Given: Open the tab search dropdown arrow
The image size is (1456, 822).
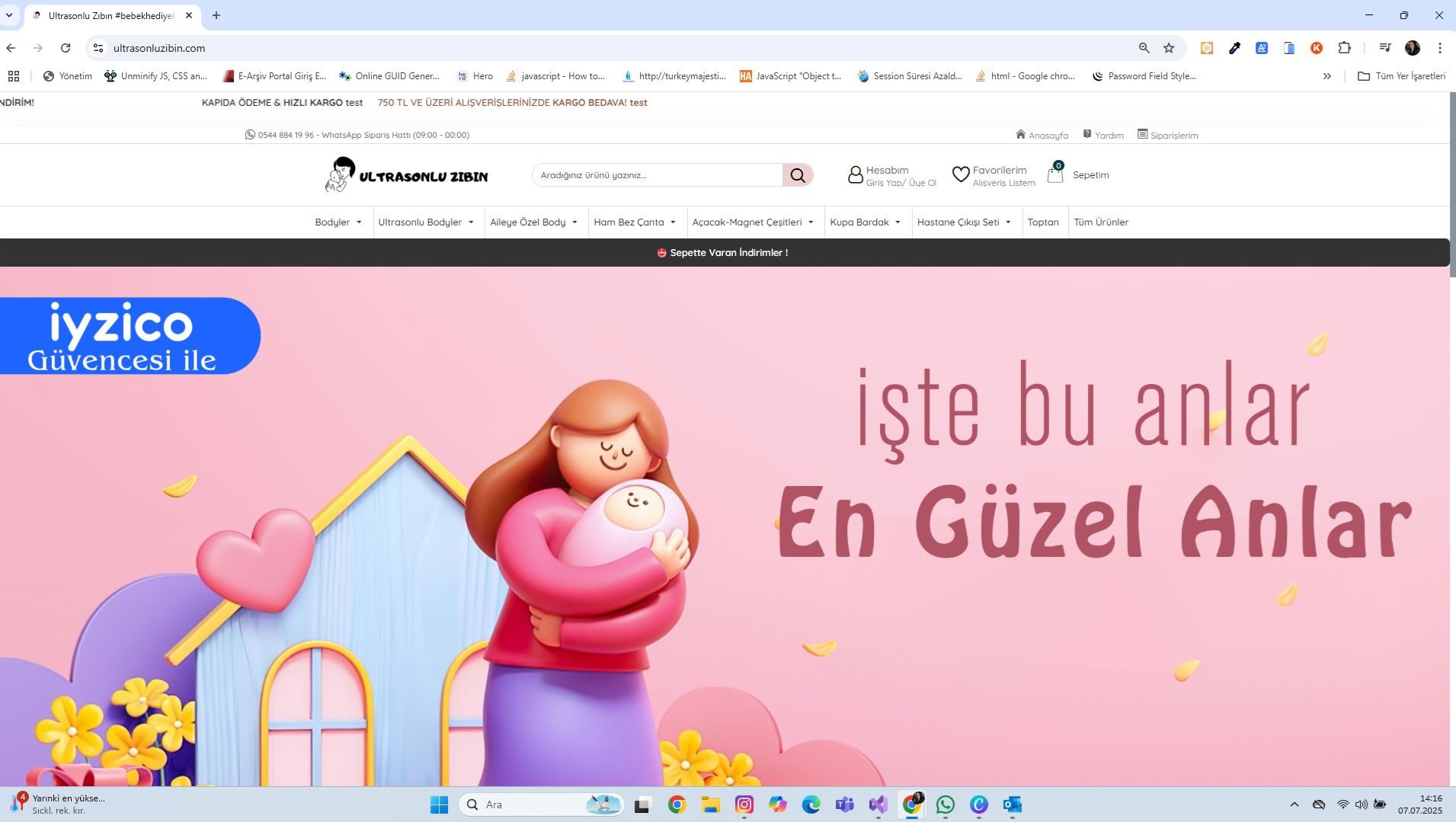Looking at the screenshot, I should click(9, 15).
